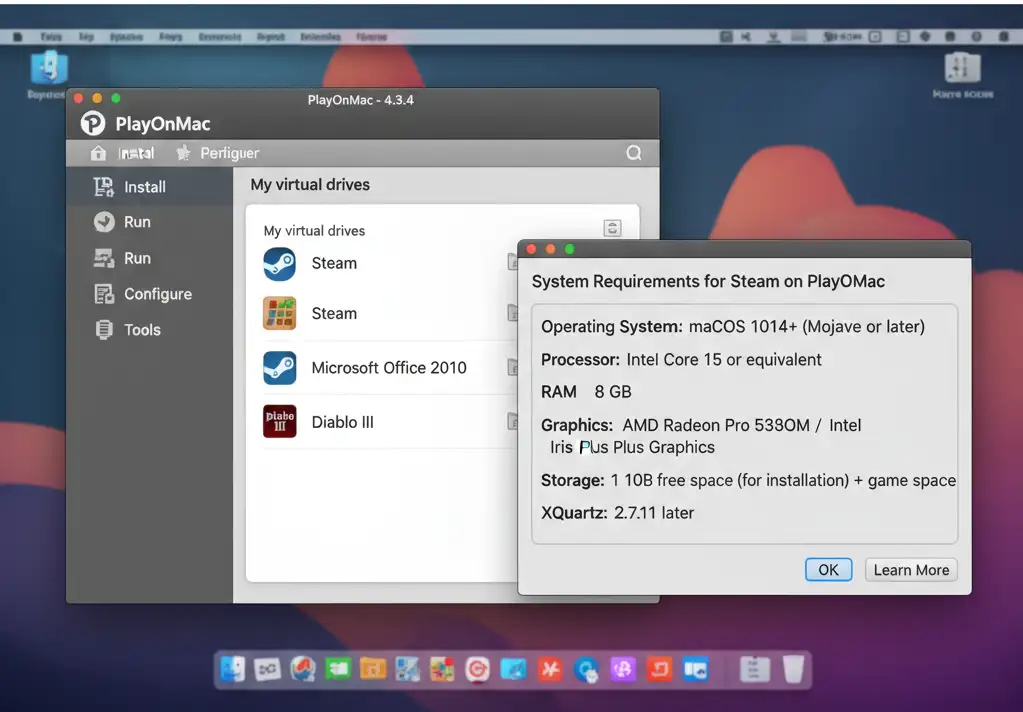Click the refresh button above the virtual drives list
This screenshot has width=1023, height=712.
click(x=612, y=227)
